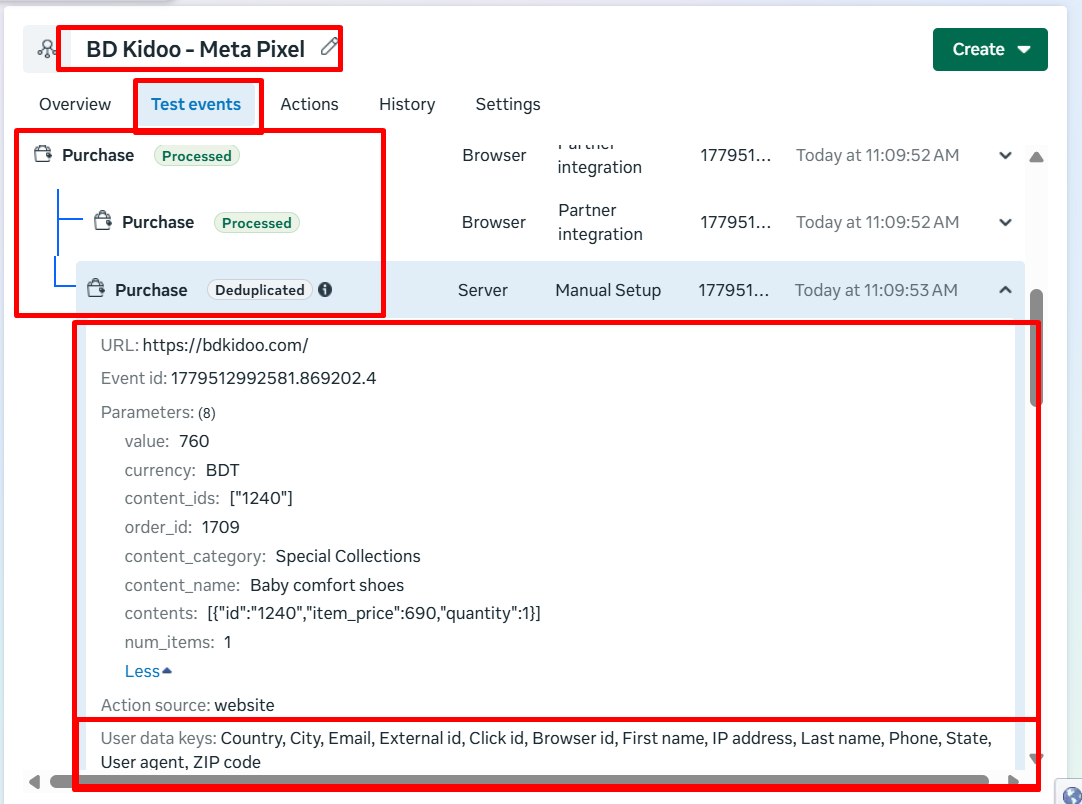Click the contents JSON array value
Screen dimensions: 1082x804
point(373,614)
